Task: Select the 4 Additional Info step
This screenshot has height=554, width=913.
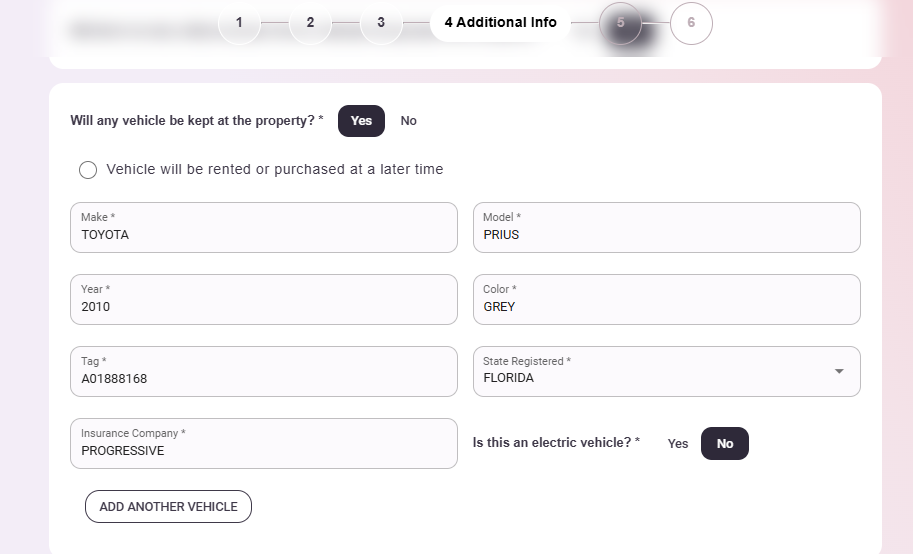Action: [500, 23]
